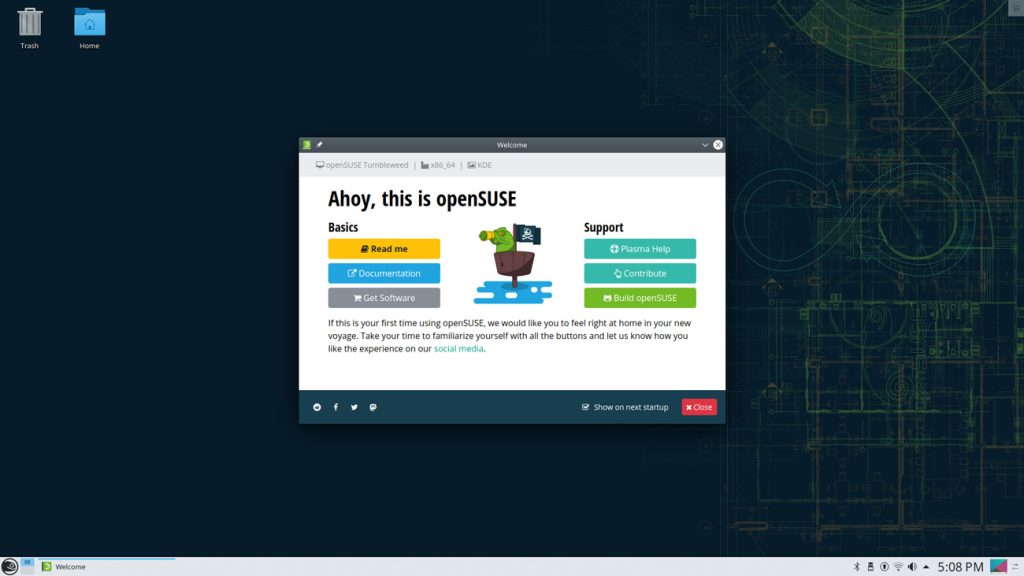The width and height of the screenshot is (1024, 576).
Task: Click the Plasma Help button
Action: (x=640, y=248)
